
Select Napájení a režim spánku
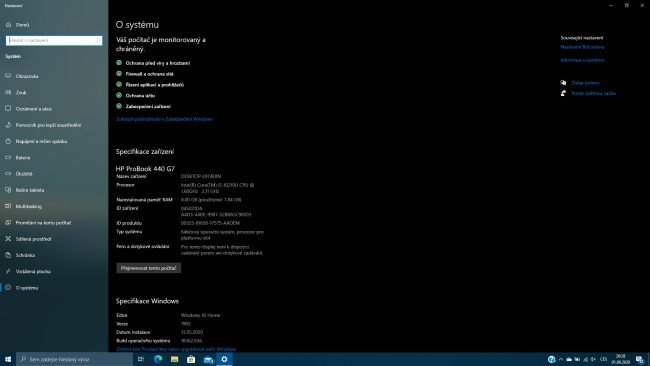point(36,141)
